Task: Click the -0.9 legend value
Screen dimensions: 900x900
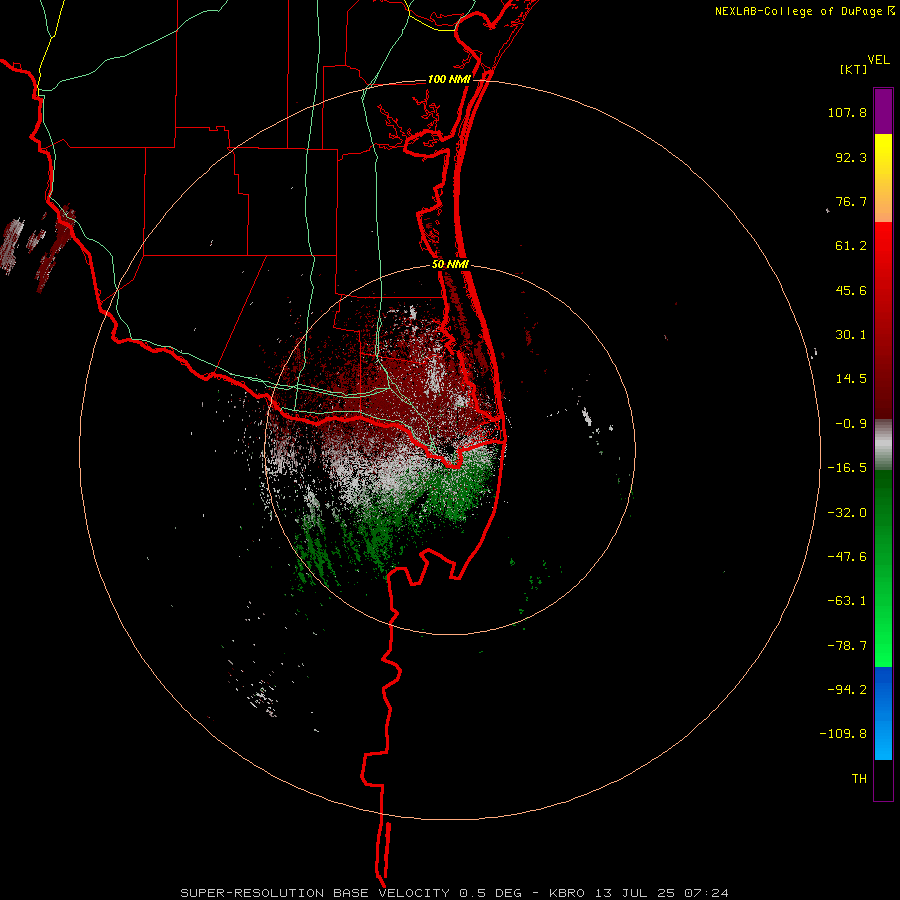Action: click(x=851, y=424)
